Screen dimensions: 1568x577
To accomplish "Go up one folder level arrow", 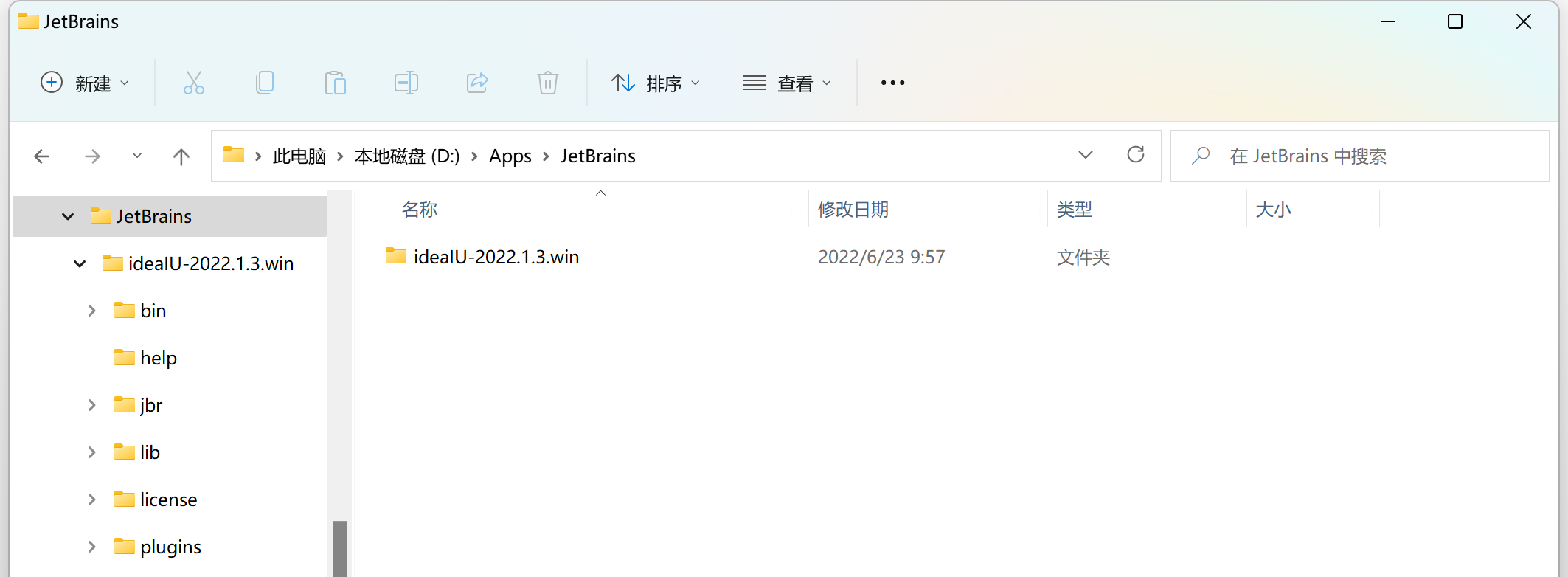I will coord(181,156).
